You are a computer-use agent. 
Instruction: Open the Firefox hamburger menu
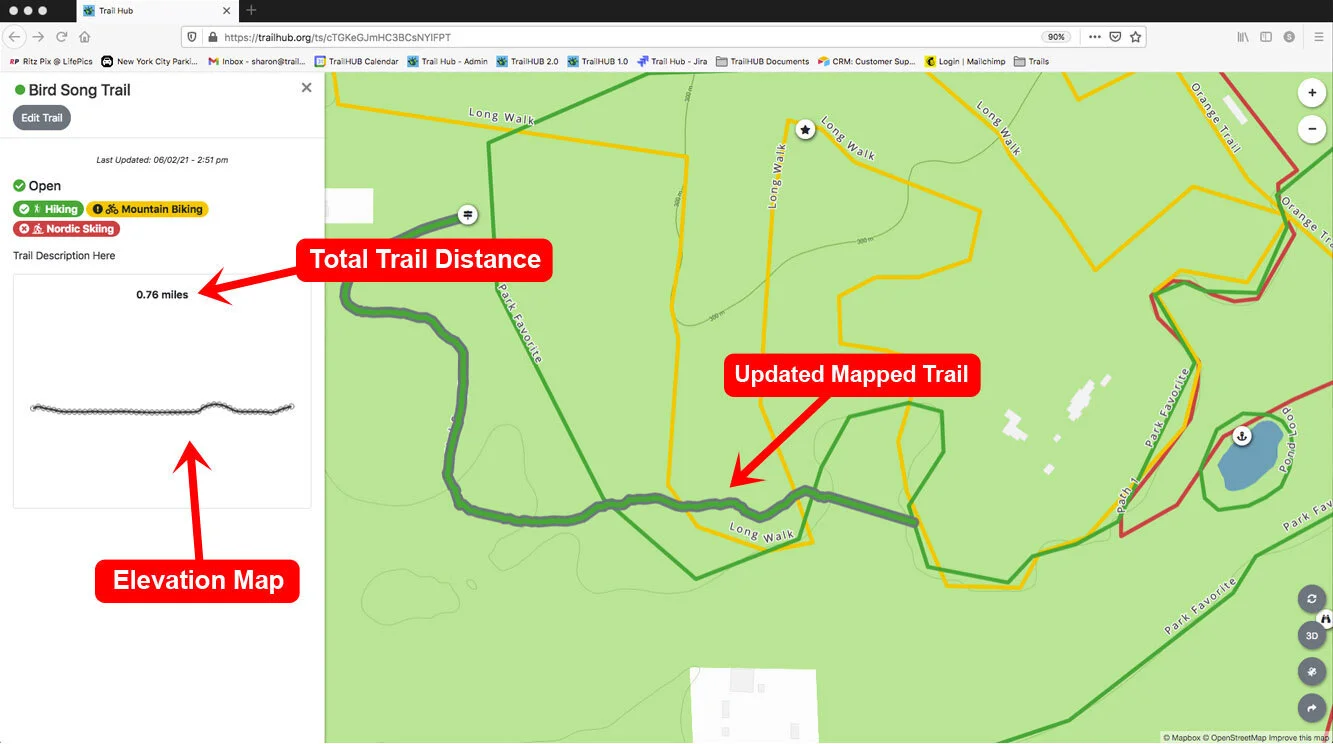[x=1318, y=37]
